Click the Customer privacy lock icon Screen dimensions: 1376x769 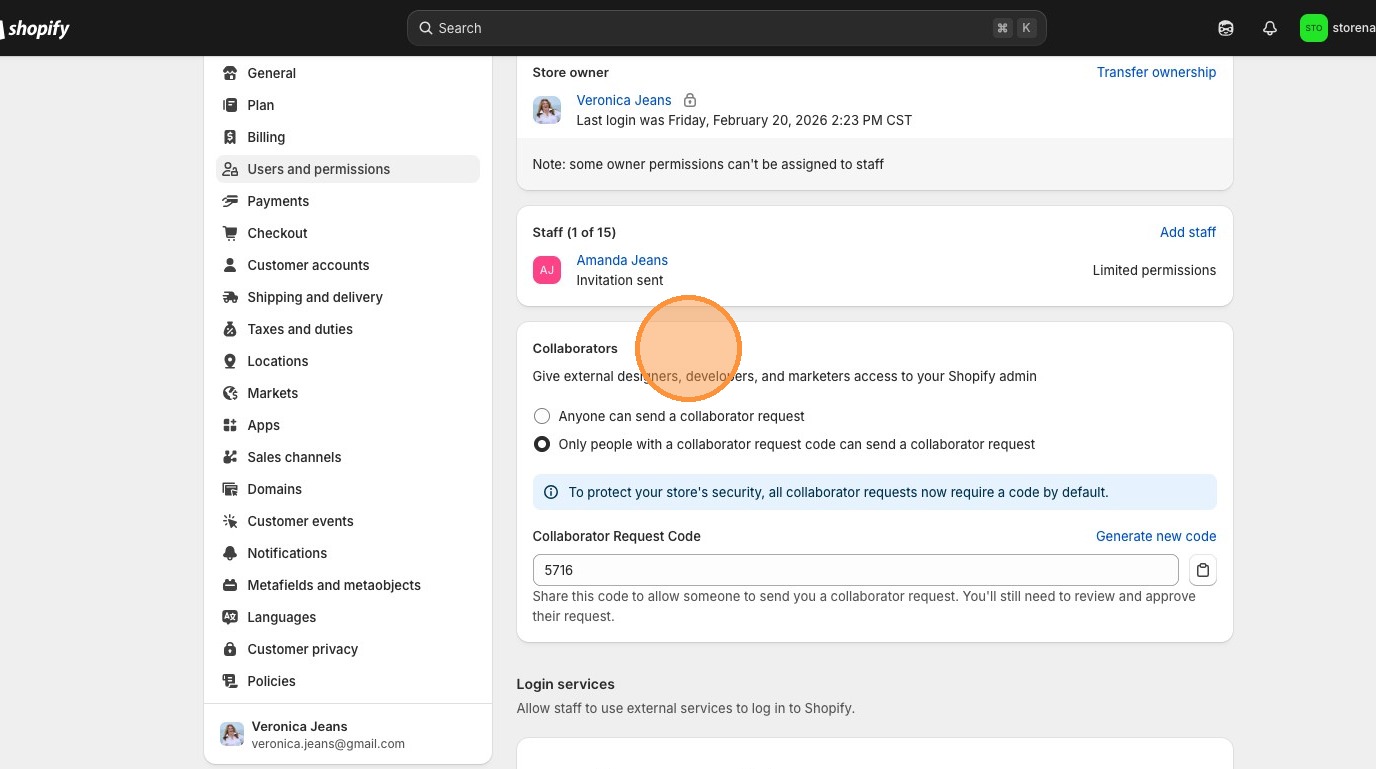(230, 649)
